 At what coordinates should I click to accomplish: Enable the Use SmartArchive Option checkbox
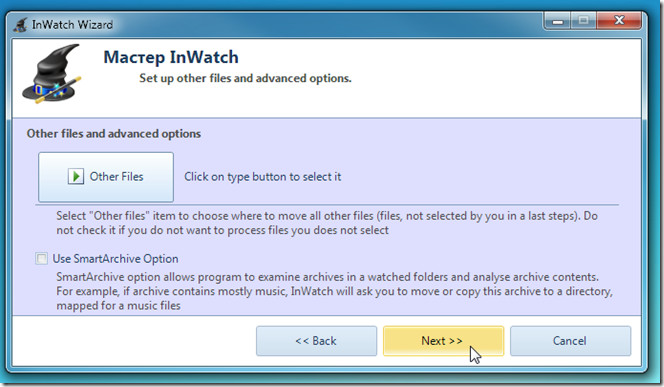42,258
